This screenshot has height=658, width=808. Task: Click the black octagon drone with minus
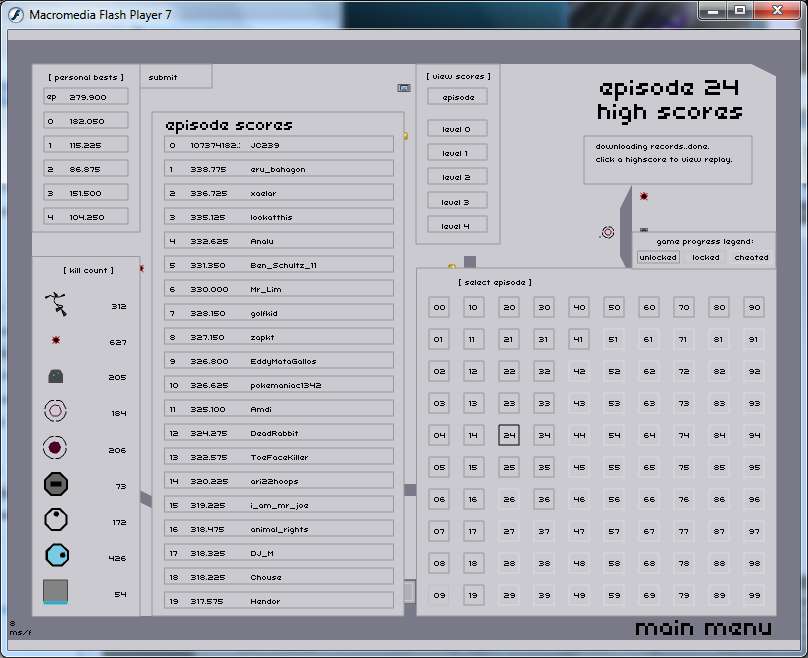[x=56, y=485]
